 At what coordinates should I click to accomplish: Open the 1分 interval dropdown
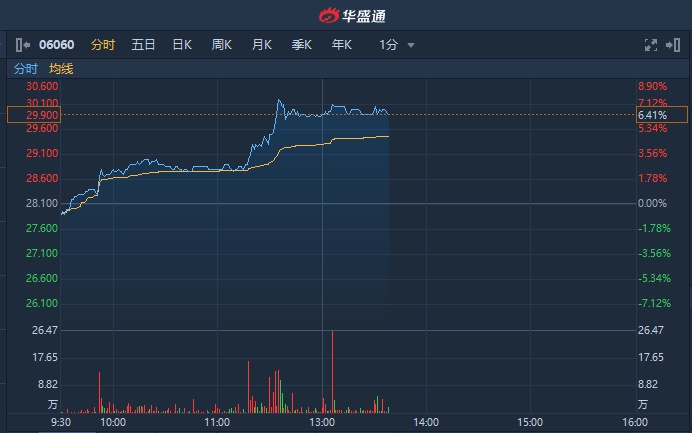click(396, 45)
